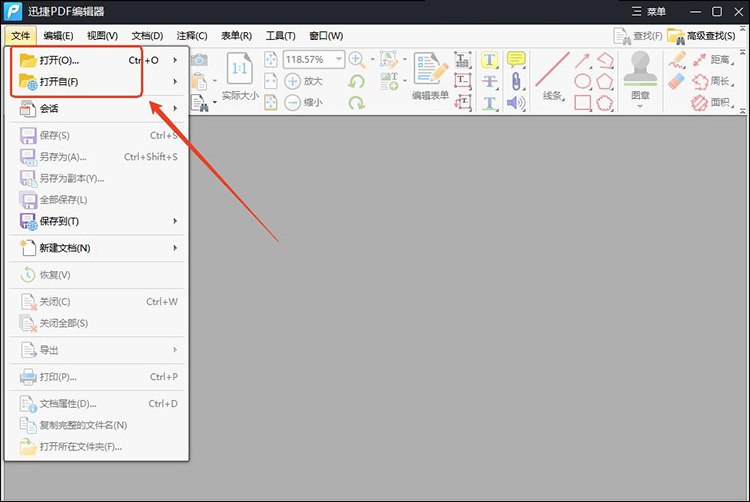Select the arrow drawing tool

(582, 60)
